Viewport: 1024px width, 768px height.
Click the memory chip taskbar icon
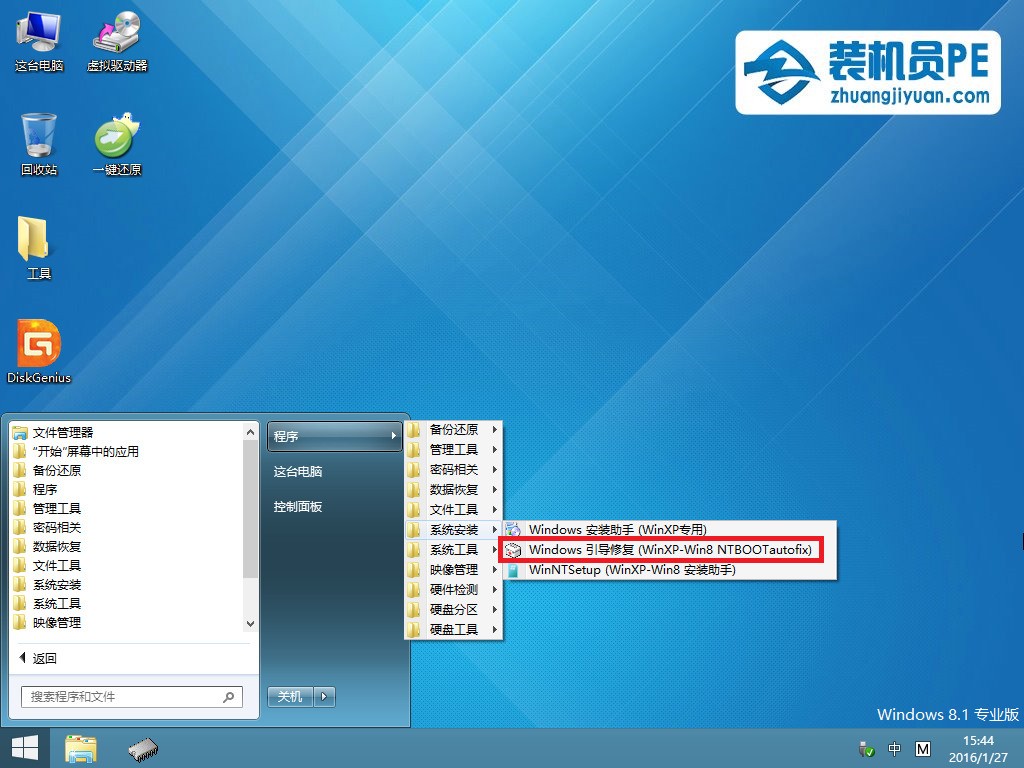143,748
